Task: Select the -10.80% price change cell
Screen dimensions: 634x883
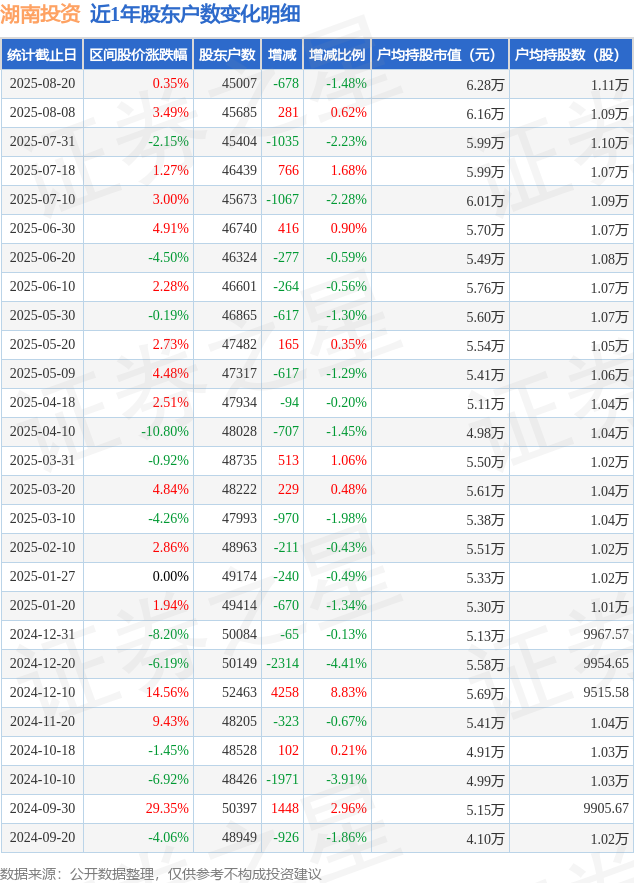Action: pos(164,432)
